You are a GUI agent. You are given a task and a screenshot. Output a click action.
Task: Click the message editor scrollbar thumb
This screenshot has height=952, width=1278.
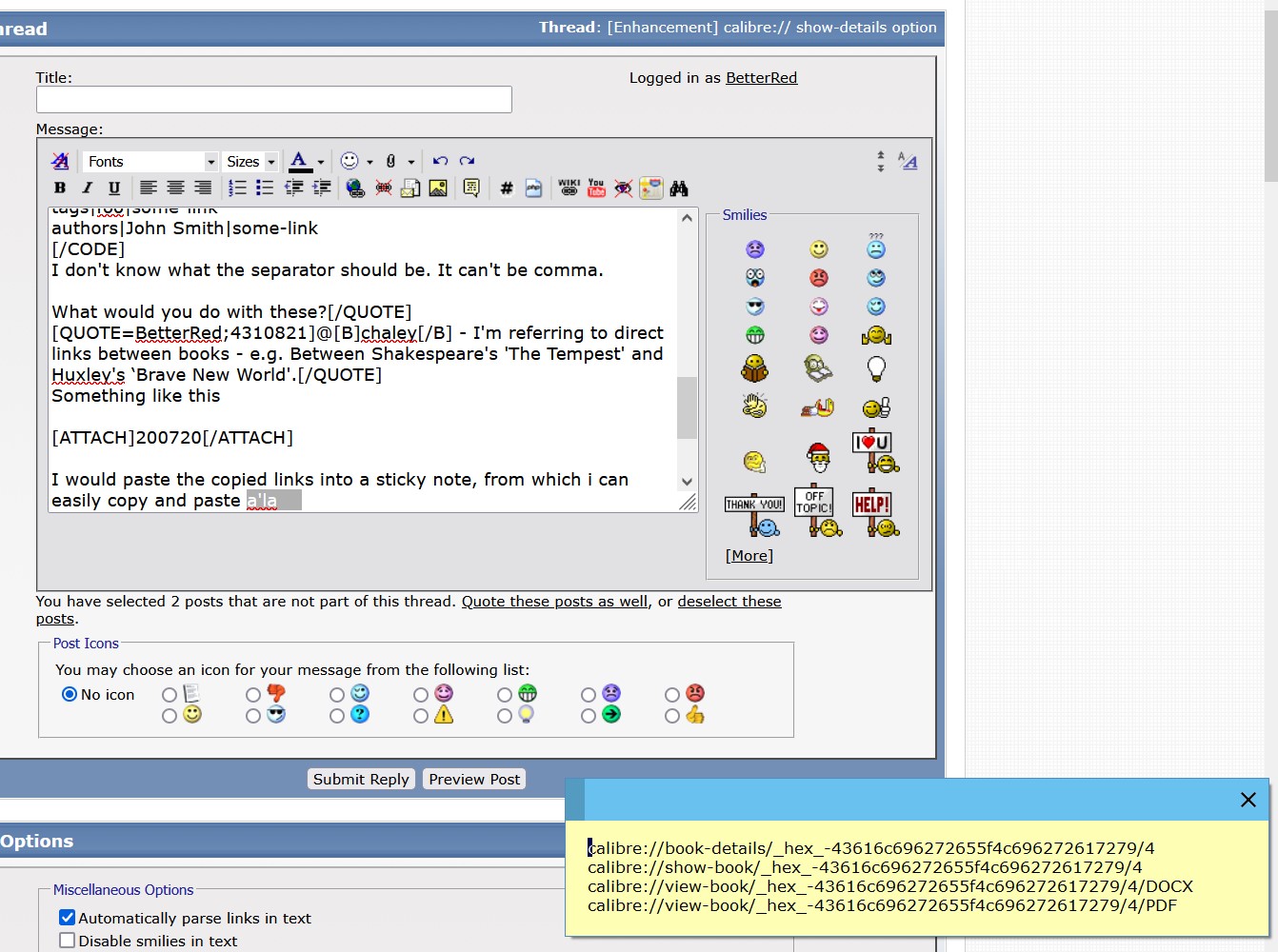[x=687, y=407]
